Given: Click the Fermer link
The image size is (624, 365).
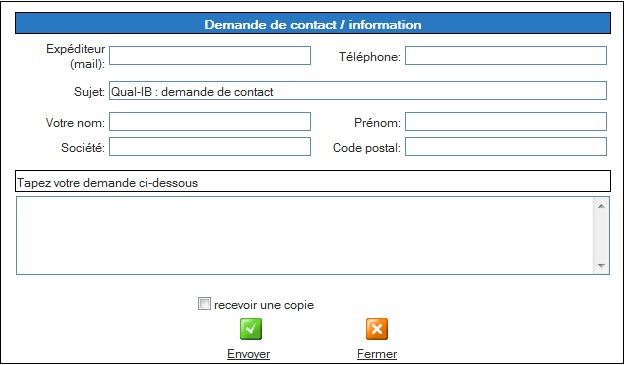Looking at the screenshot, I should tap(377, 354).
